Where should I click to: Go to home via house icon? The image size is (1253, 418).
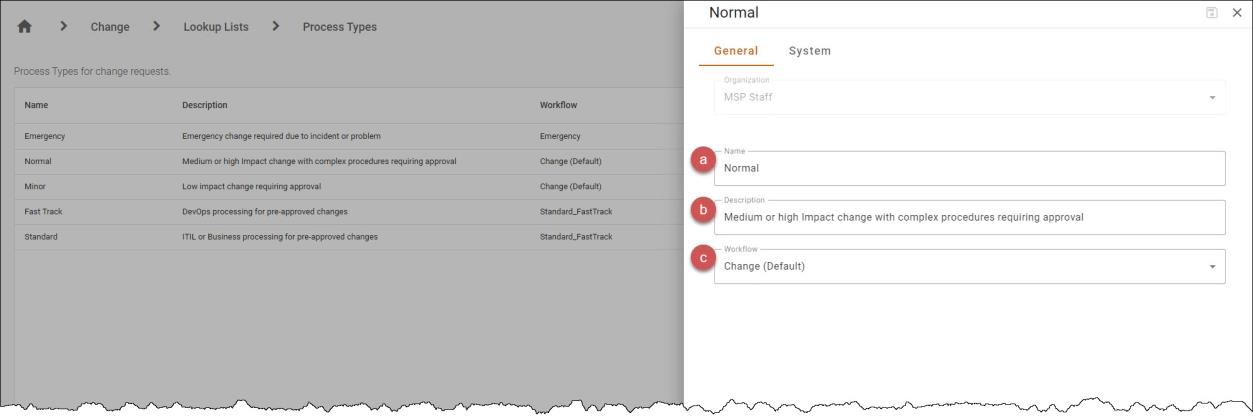click(x=26, y=27)
